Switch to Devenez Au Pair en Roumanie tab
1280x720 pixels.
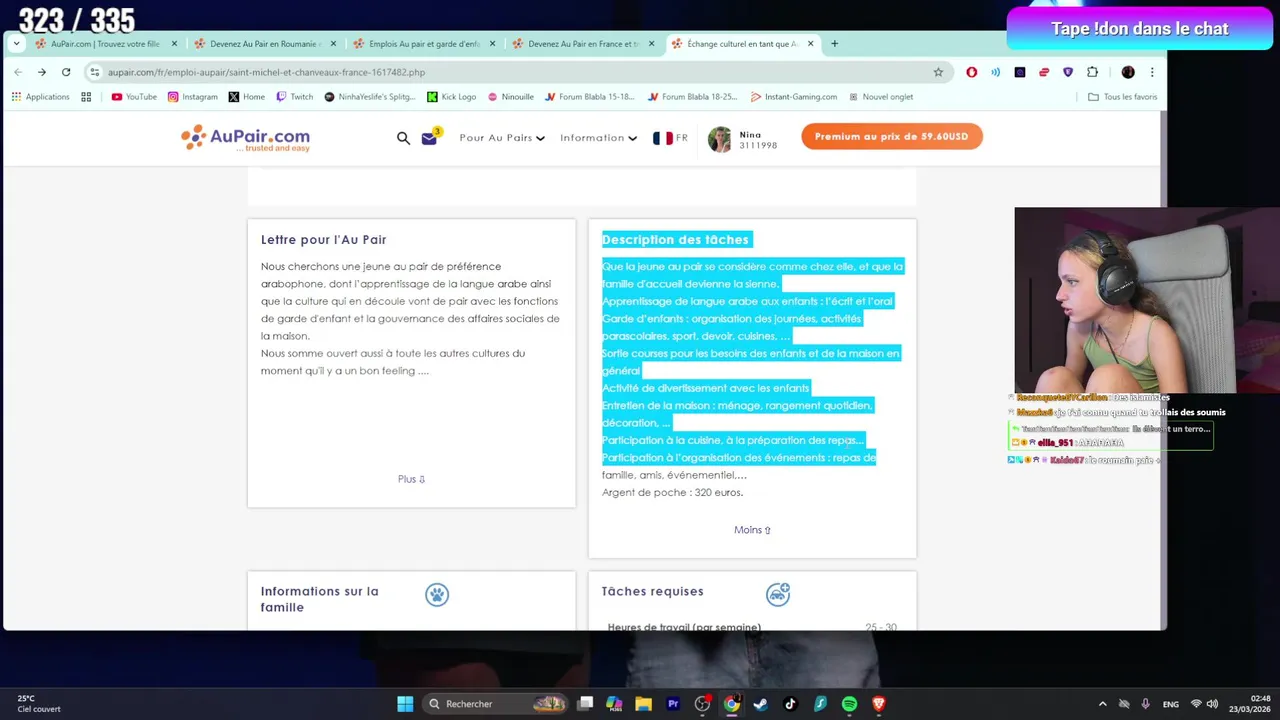click(264, 44)
